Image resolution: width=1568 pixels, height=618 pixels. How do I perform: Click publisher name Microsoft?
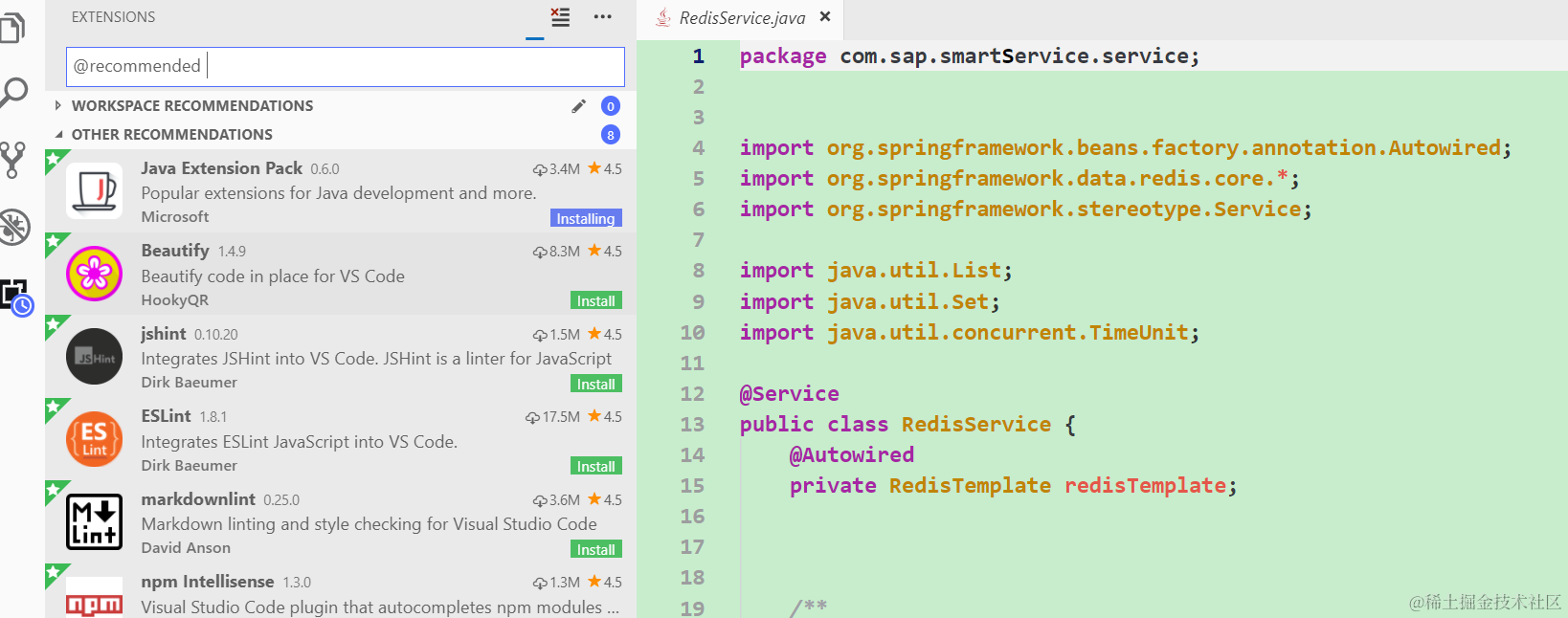[175, 217]
